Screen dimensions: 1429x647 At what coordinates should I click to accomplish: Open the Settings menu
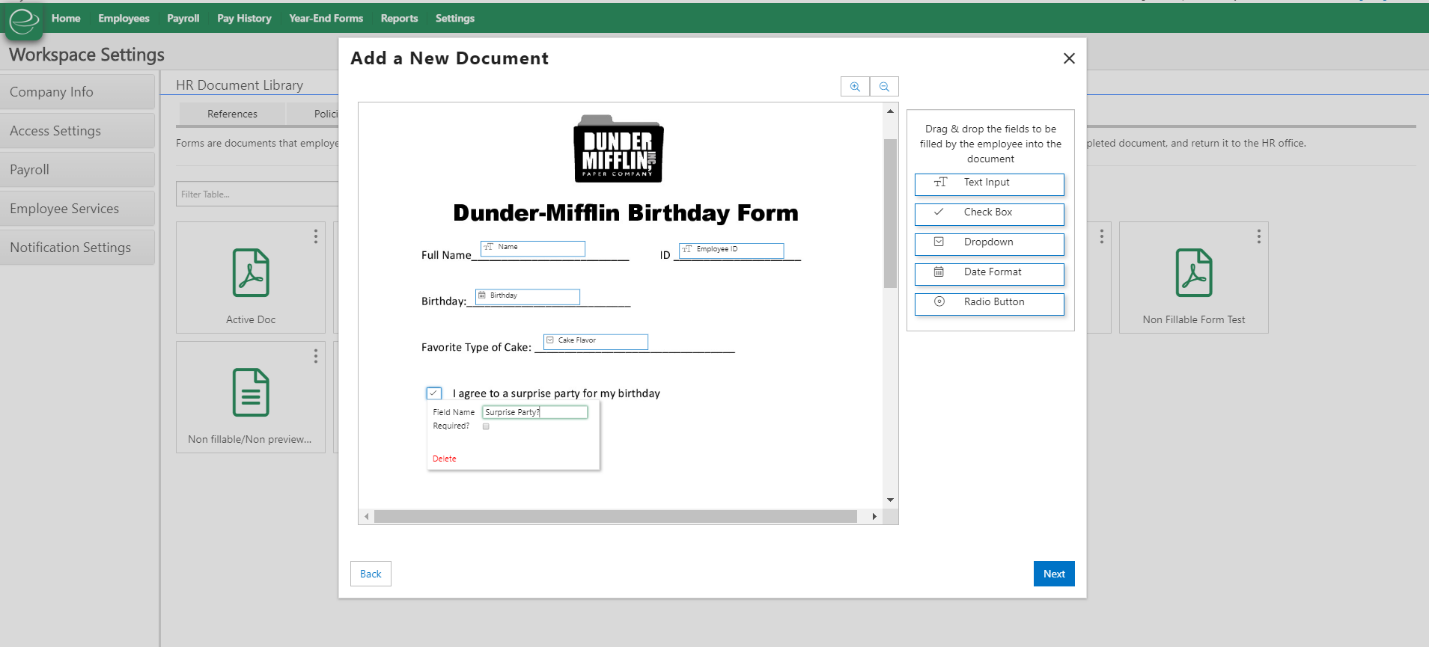(x=455, y=18)
